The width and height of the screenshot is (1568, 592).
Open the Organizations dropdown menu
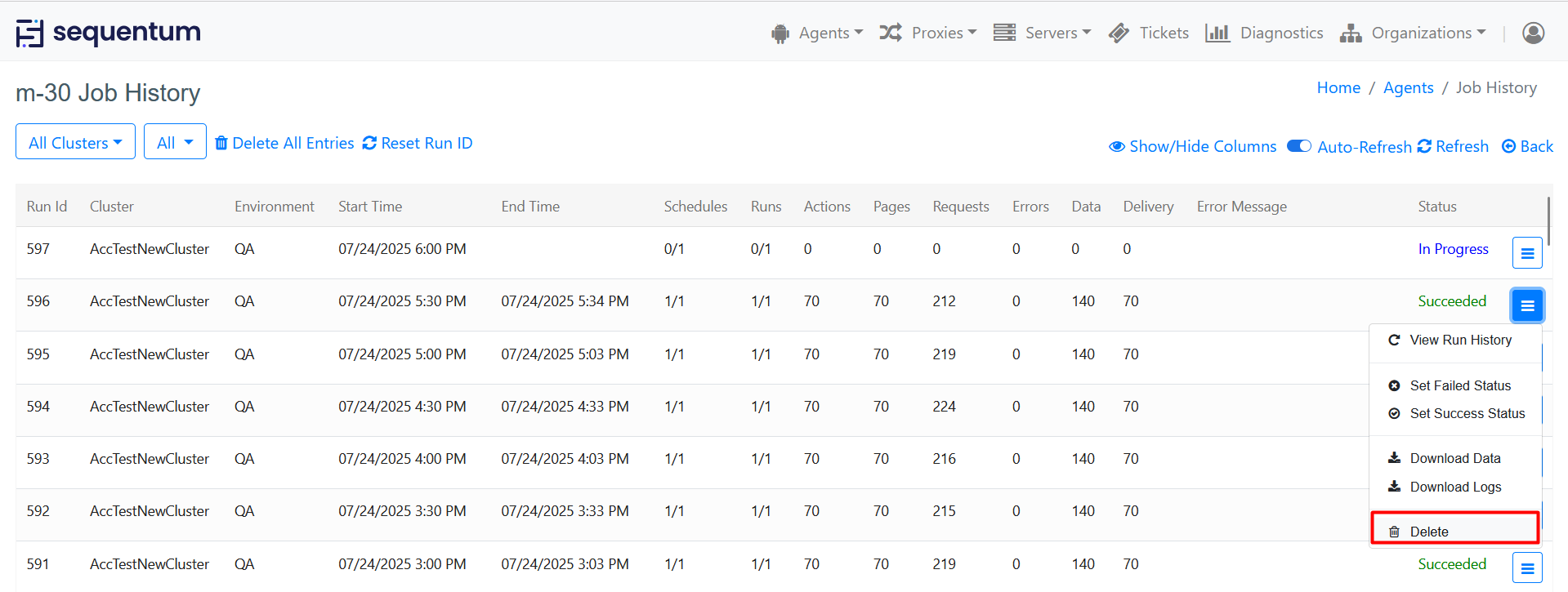(1414, 33)
